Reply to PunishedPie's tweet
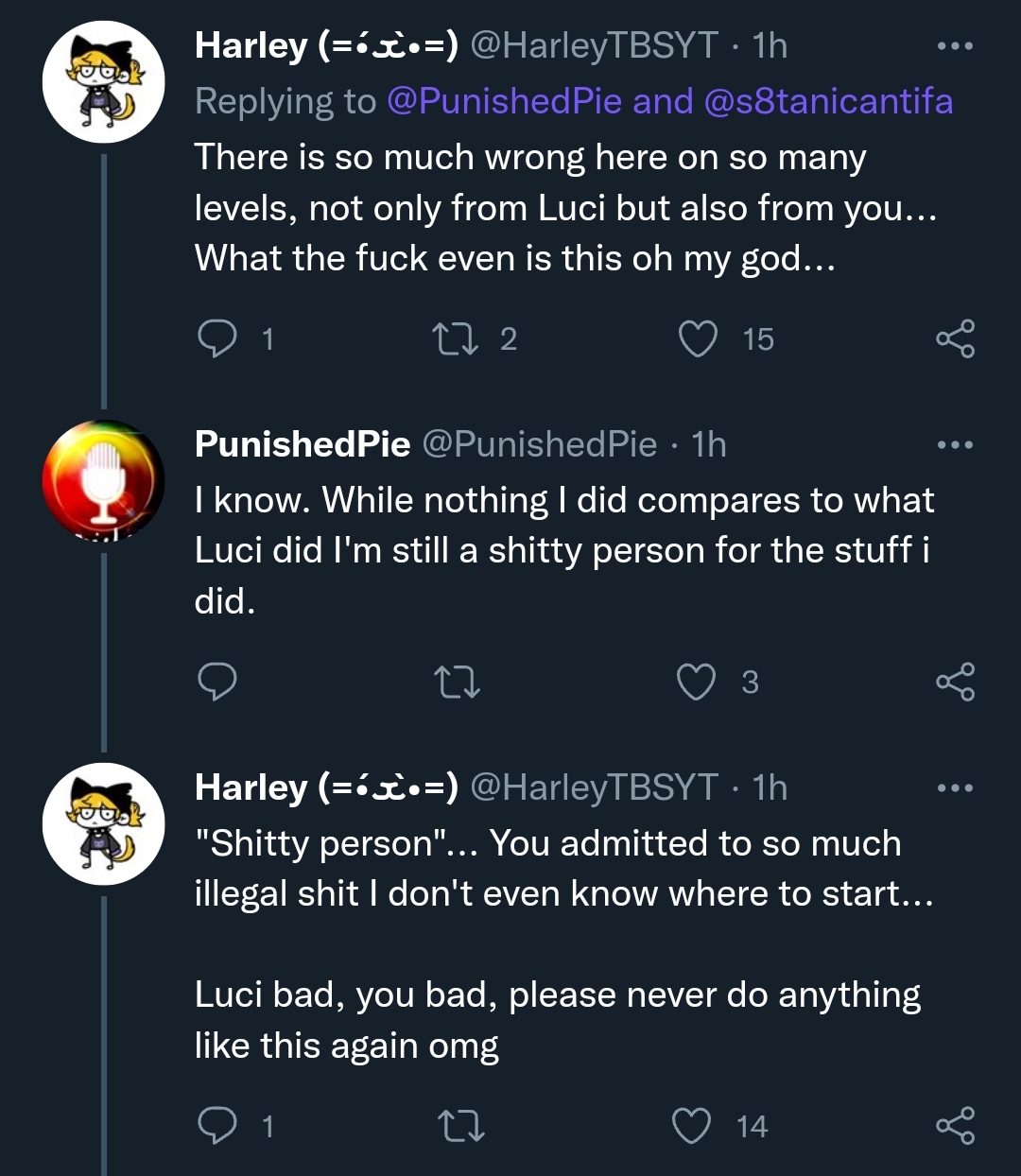 pyautogui.click(x=217, y=681)
